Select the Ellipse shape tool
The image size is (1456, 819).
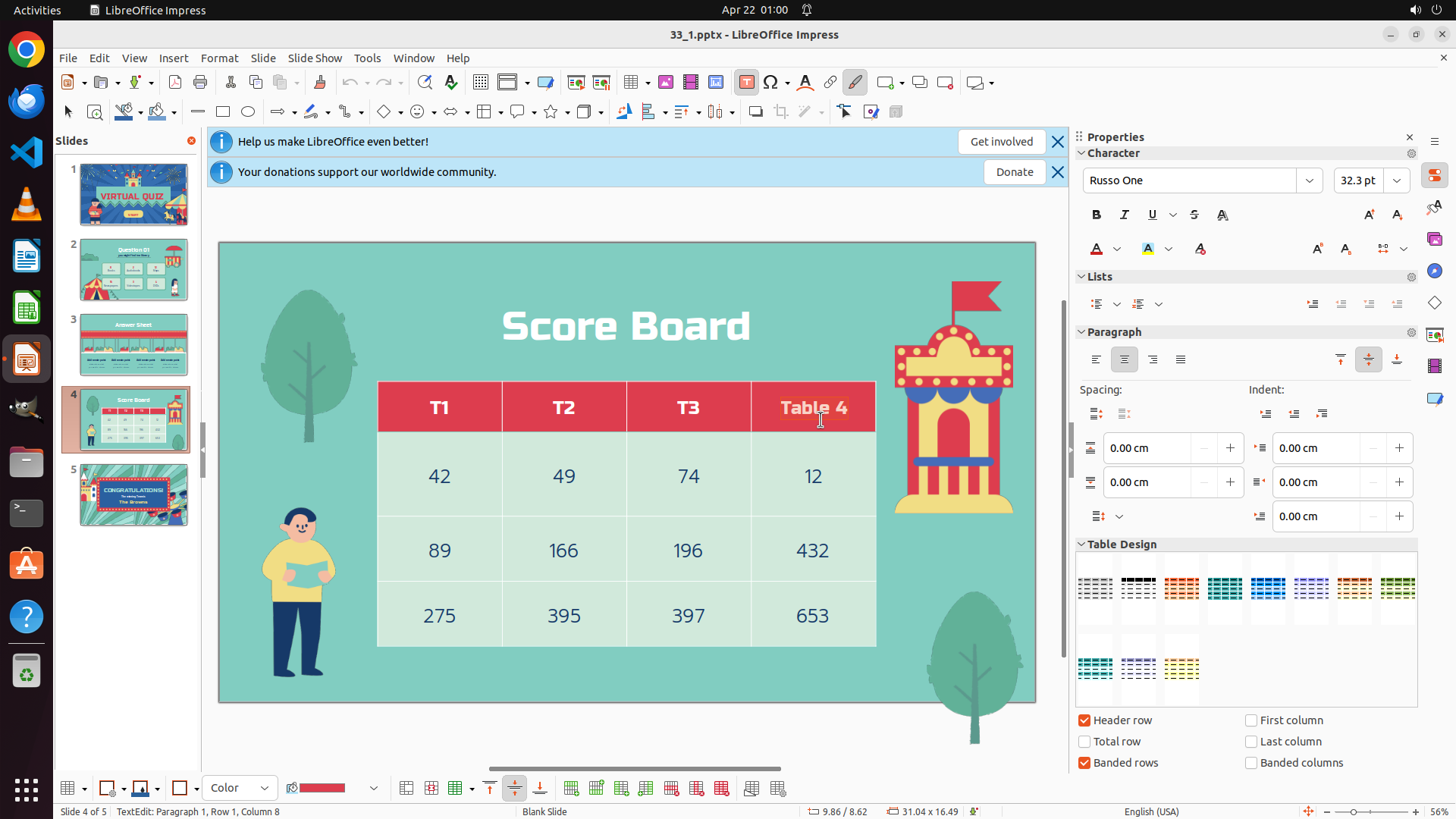[x=248, y=112]
